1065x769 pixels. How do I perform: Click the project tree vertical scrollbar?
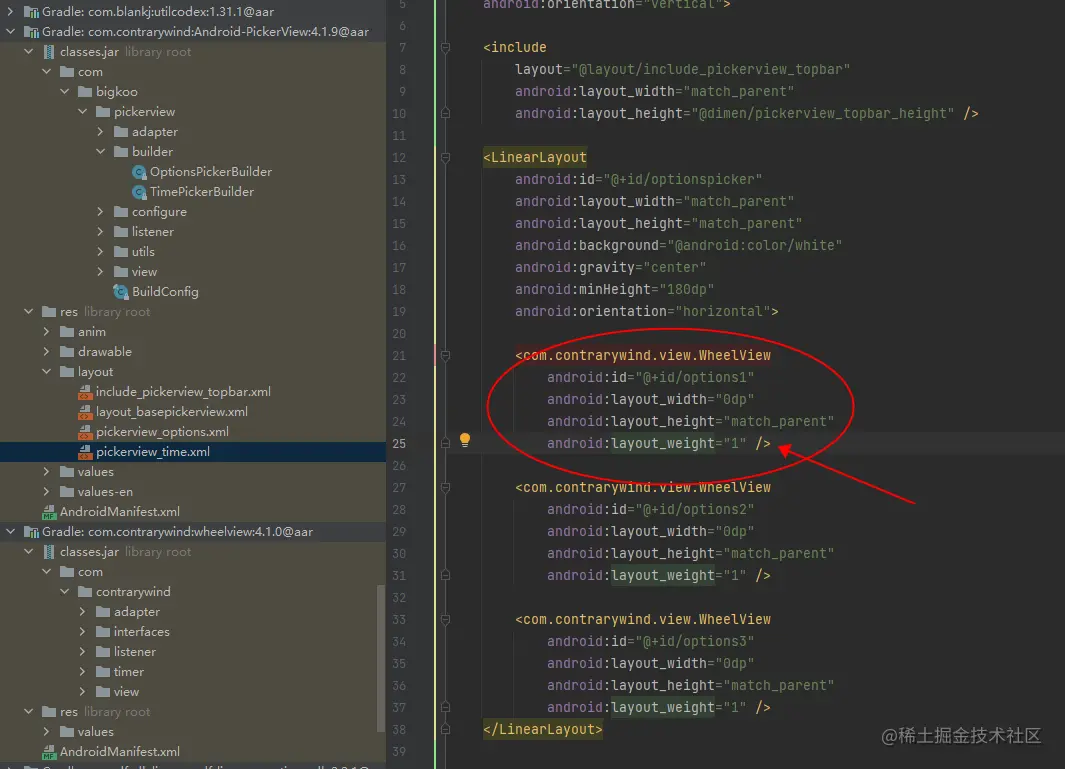[x=380, y=659]
